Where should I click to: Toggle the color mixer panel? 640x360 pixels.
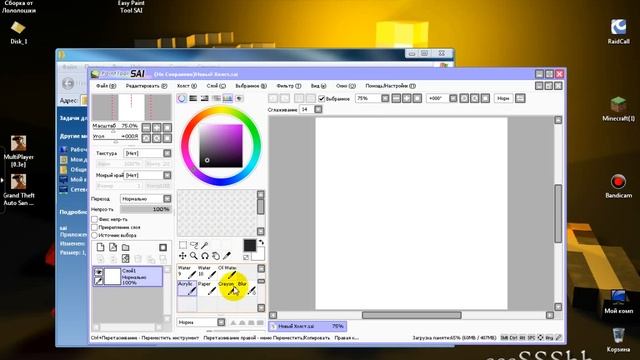216,98
